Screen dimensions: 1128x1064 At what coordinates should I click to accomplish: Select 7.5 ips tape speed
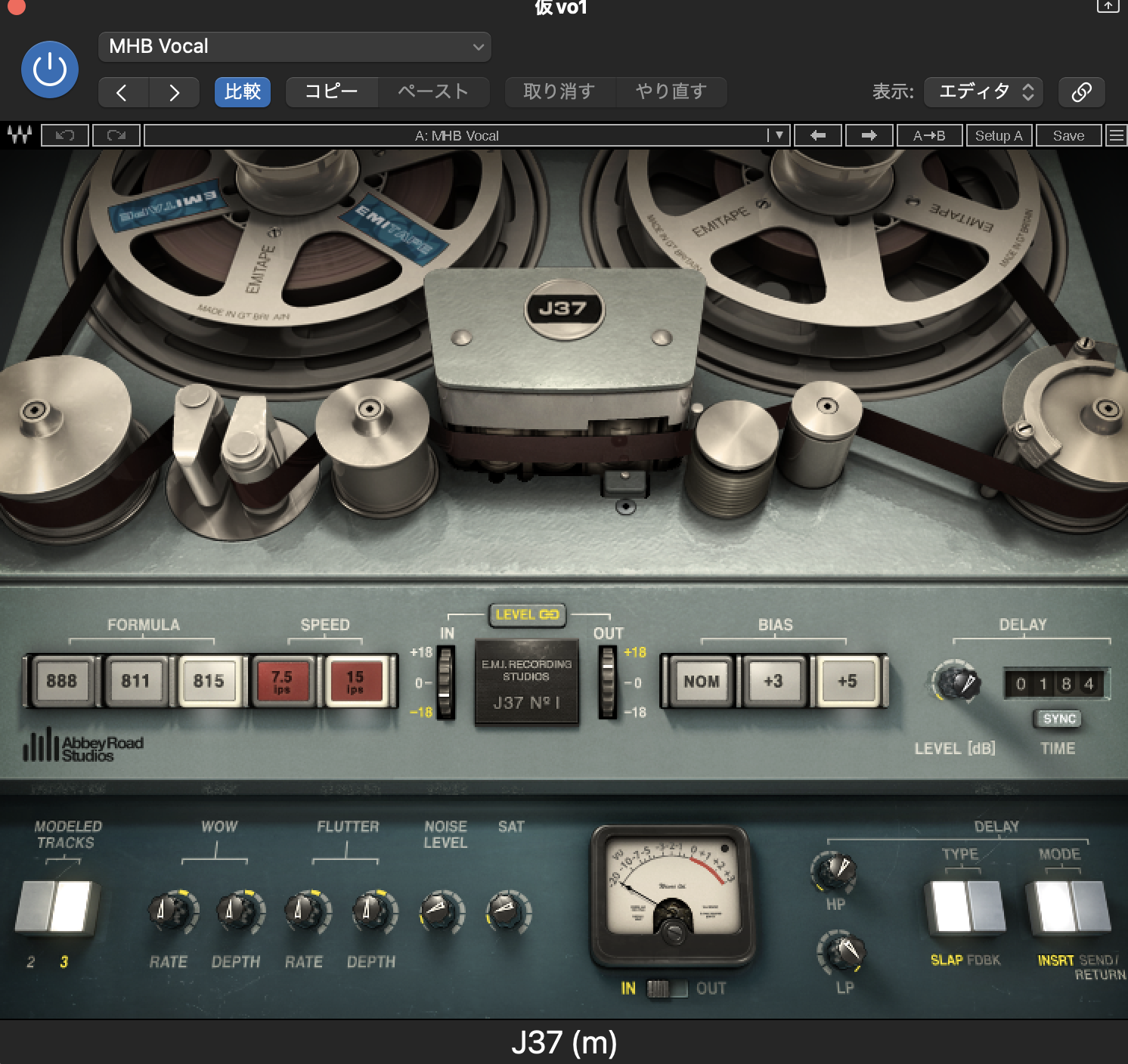(281, 681)
